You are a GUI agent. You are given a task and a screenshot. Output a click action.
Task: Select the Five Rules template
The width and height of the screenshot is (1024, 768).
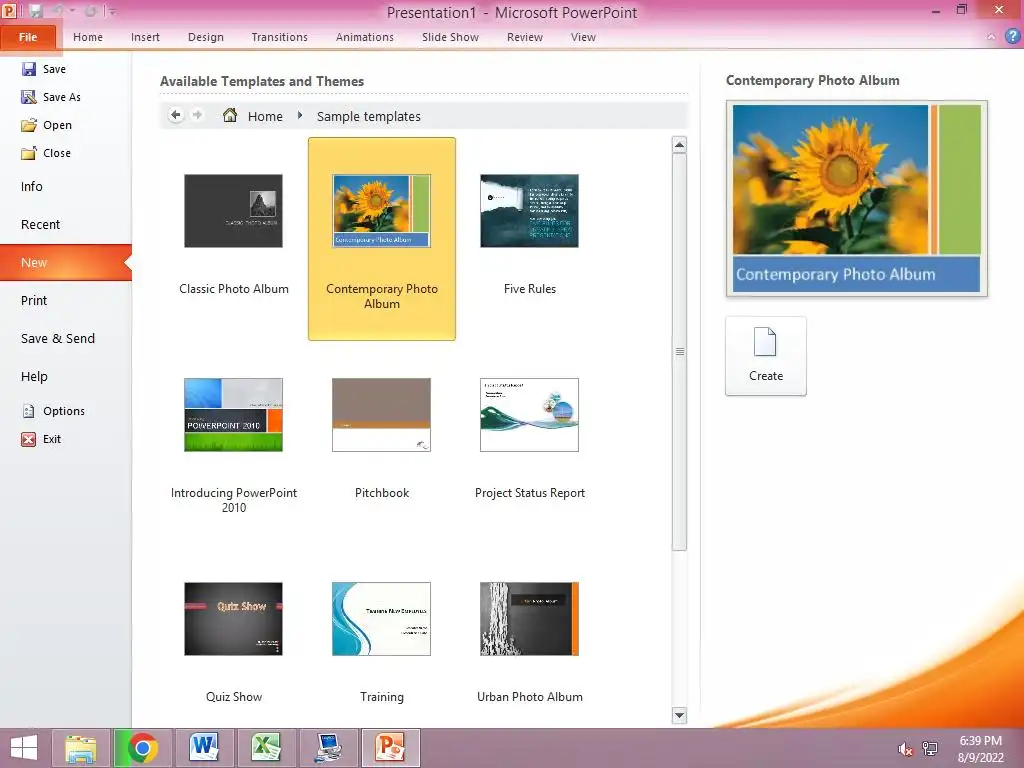530,238
